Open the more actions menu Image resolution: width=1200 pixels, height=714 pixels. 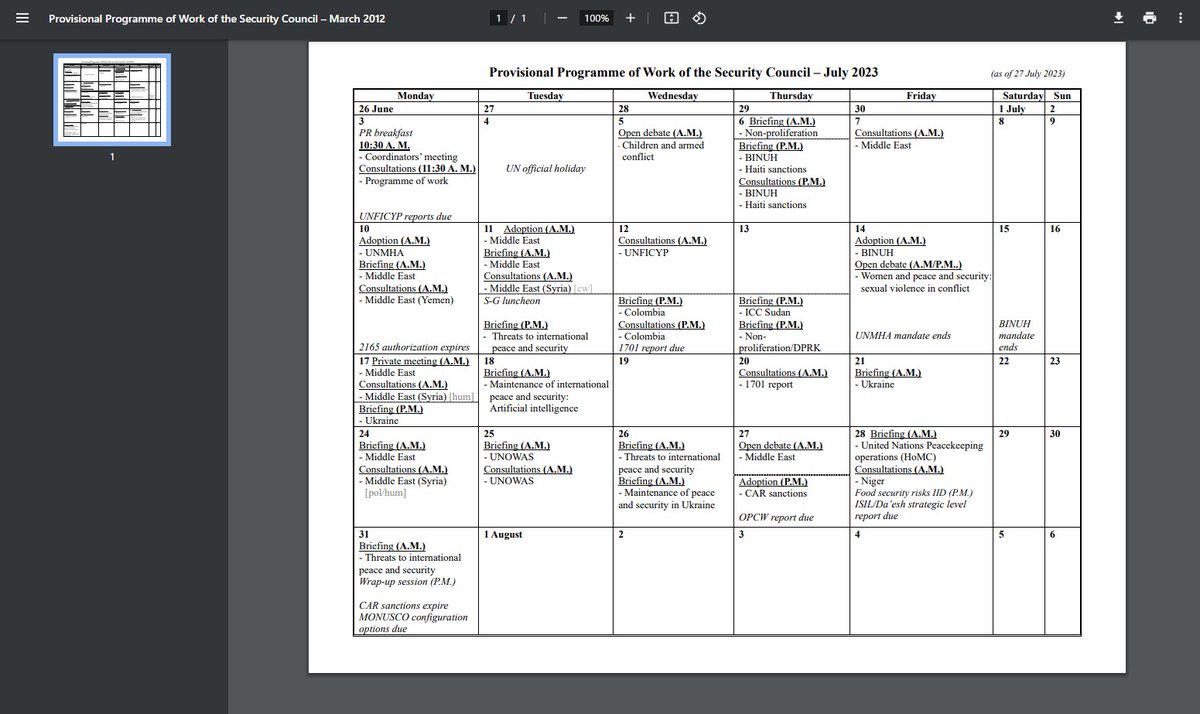pyautogui.click(x=1179, y=18)
